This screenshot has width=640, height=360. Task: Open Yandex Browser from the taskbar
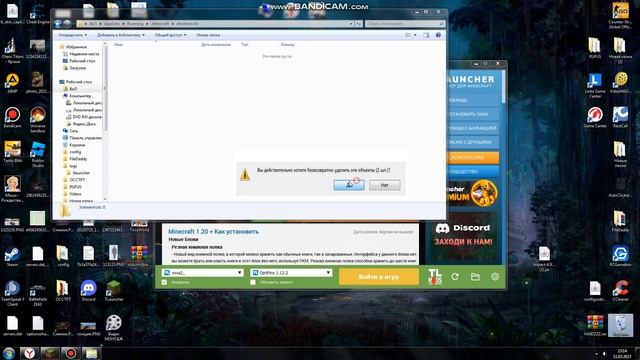pos(29,353)
